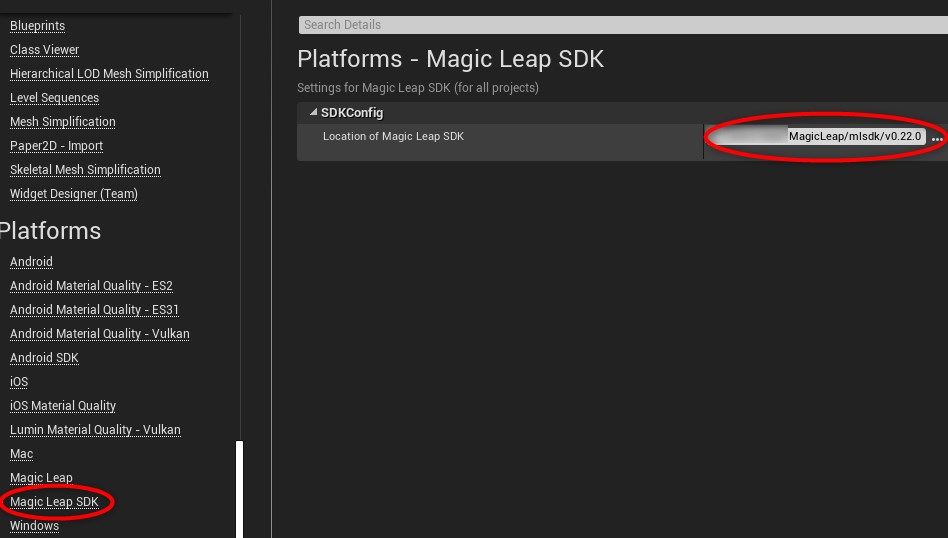Open the Blueprints settings link
948x538 pixels.
click(x=37, y=26)
